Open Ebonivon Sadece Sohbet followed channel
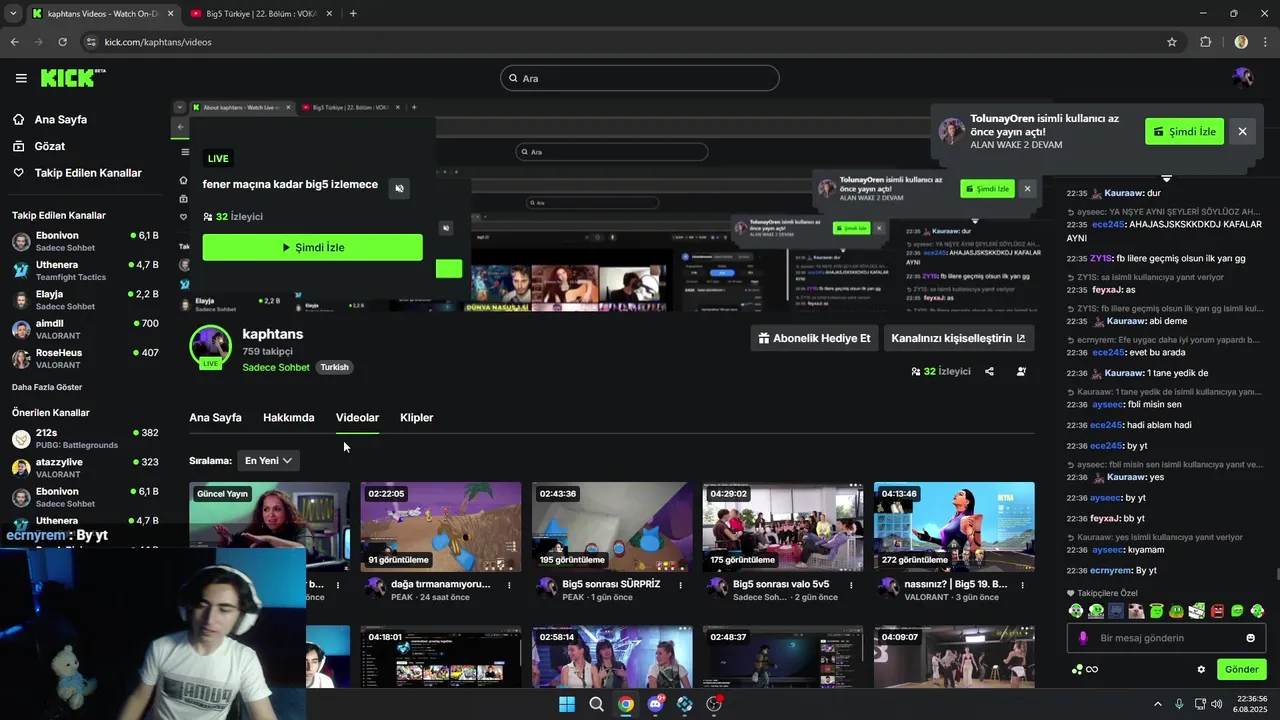Viewport: 1280px width, 720px height. 85,241
